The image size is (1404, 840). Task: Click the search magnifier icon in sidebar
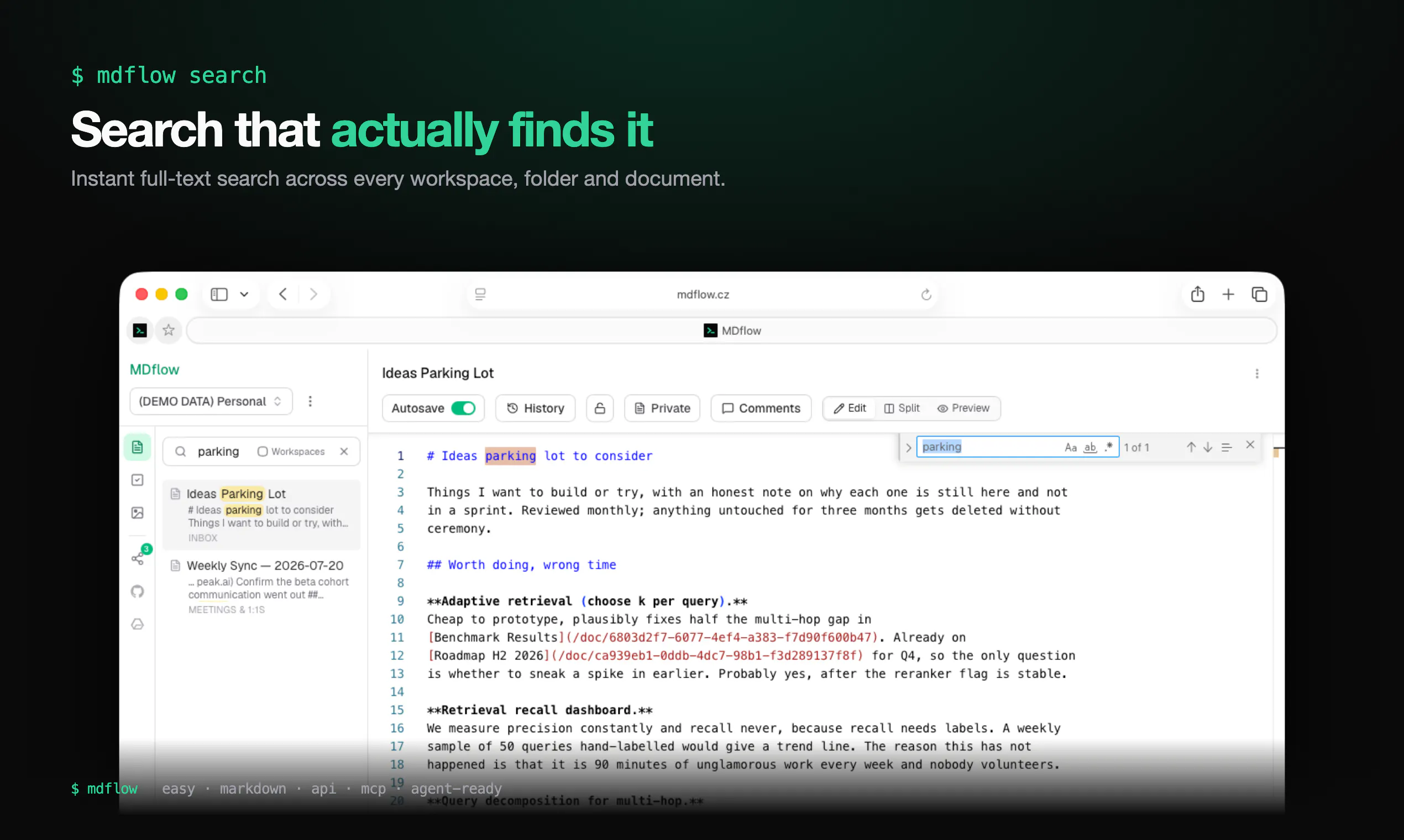180,452
